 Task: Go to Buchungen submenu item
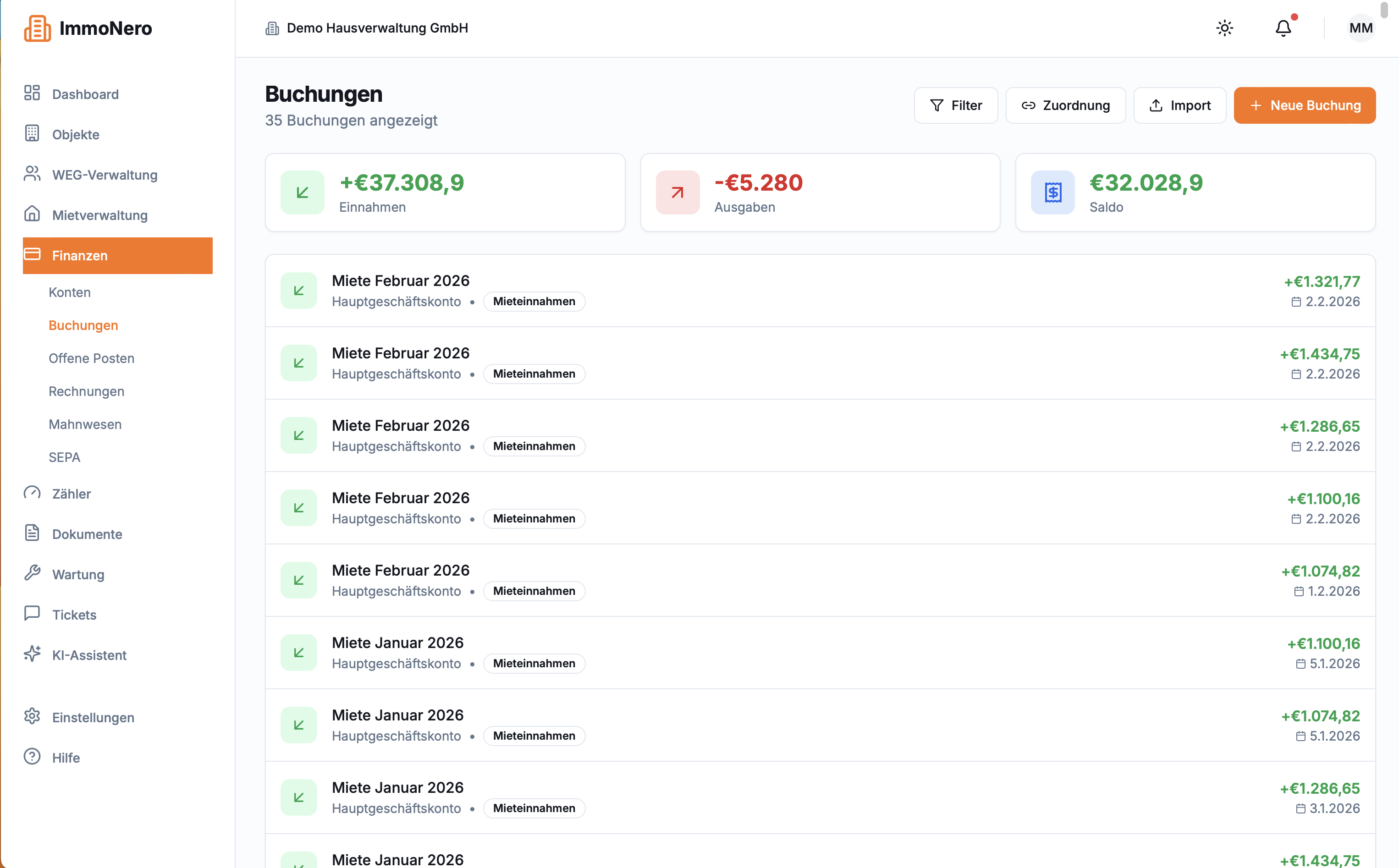tap(83, 325)
